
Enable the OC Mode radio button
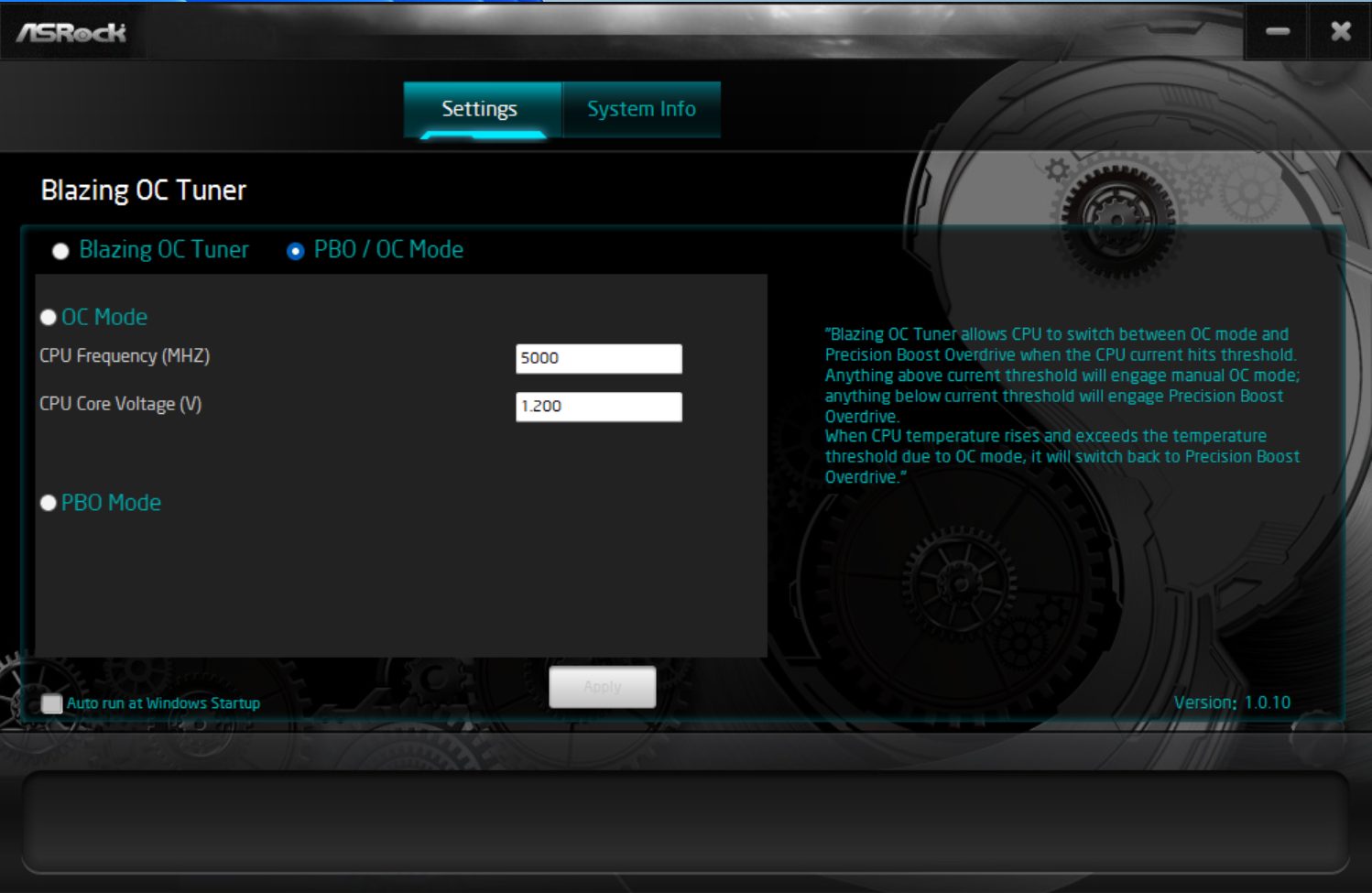[x=49, y=318]
